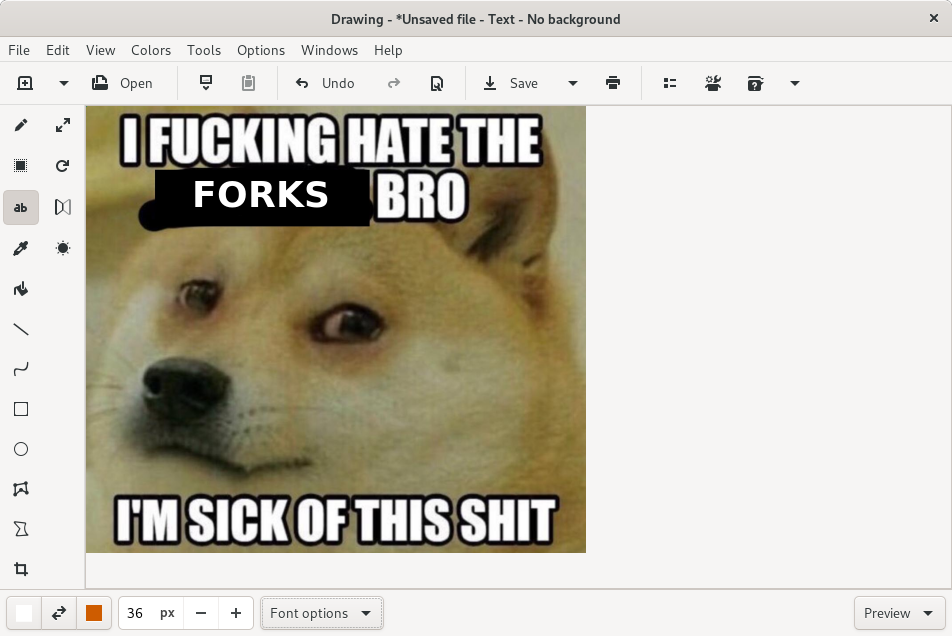Select the free shape tool
Screen dimensions: 952x636
click(x=21, y=529)
